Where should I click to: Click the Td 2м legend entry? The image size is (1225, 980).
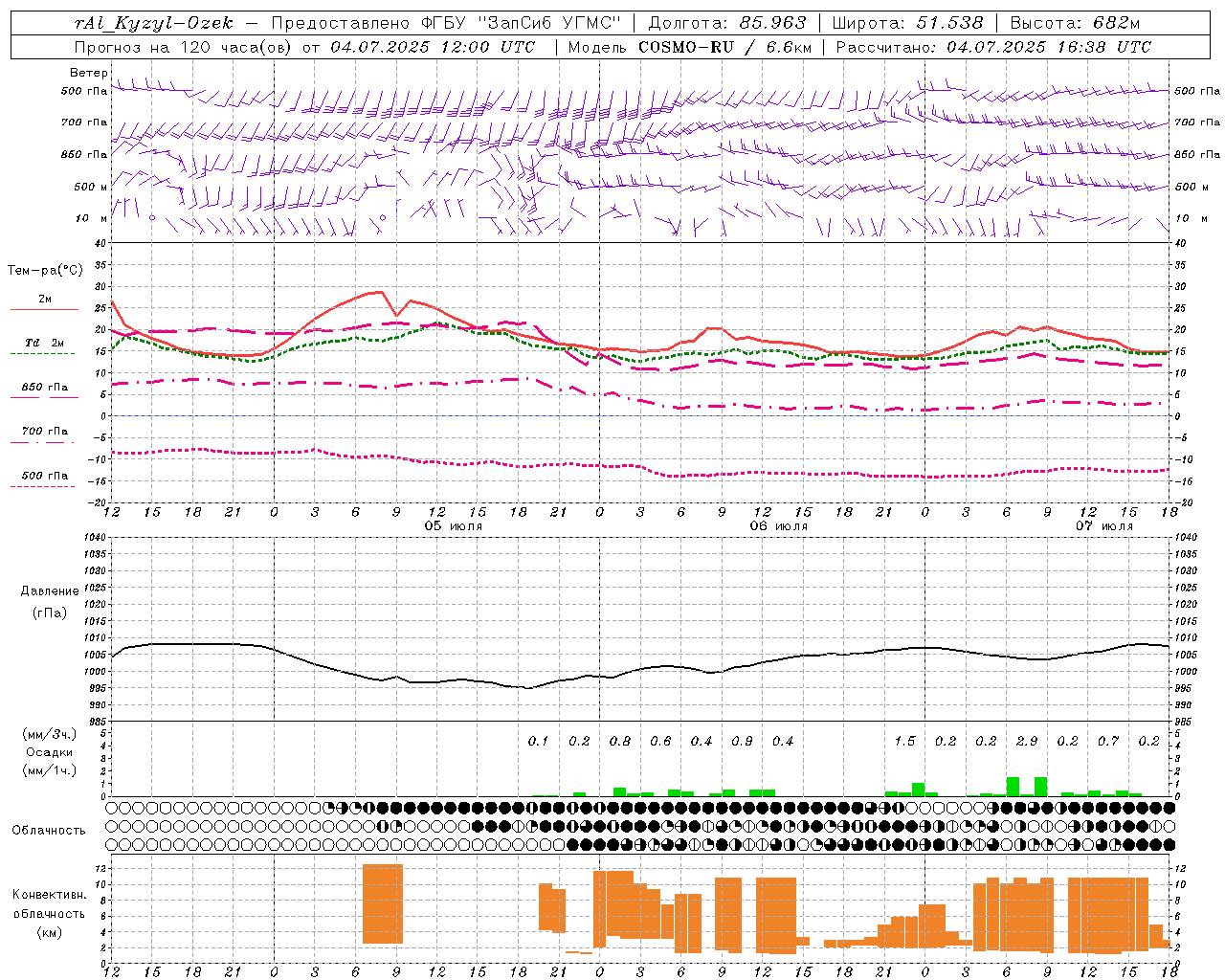pyautogui.click(x=45, y=343)
